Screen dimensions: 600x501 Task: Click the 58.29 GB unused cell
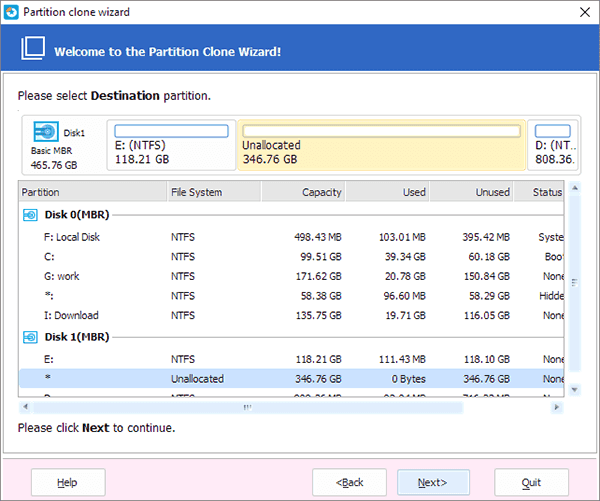[x=489, y=296]
